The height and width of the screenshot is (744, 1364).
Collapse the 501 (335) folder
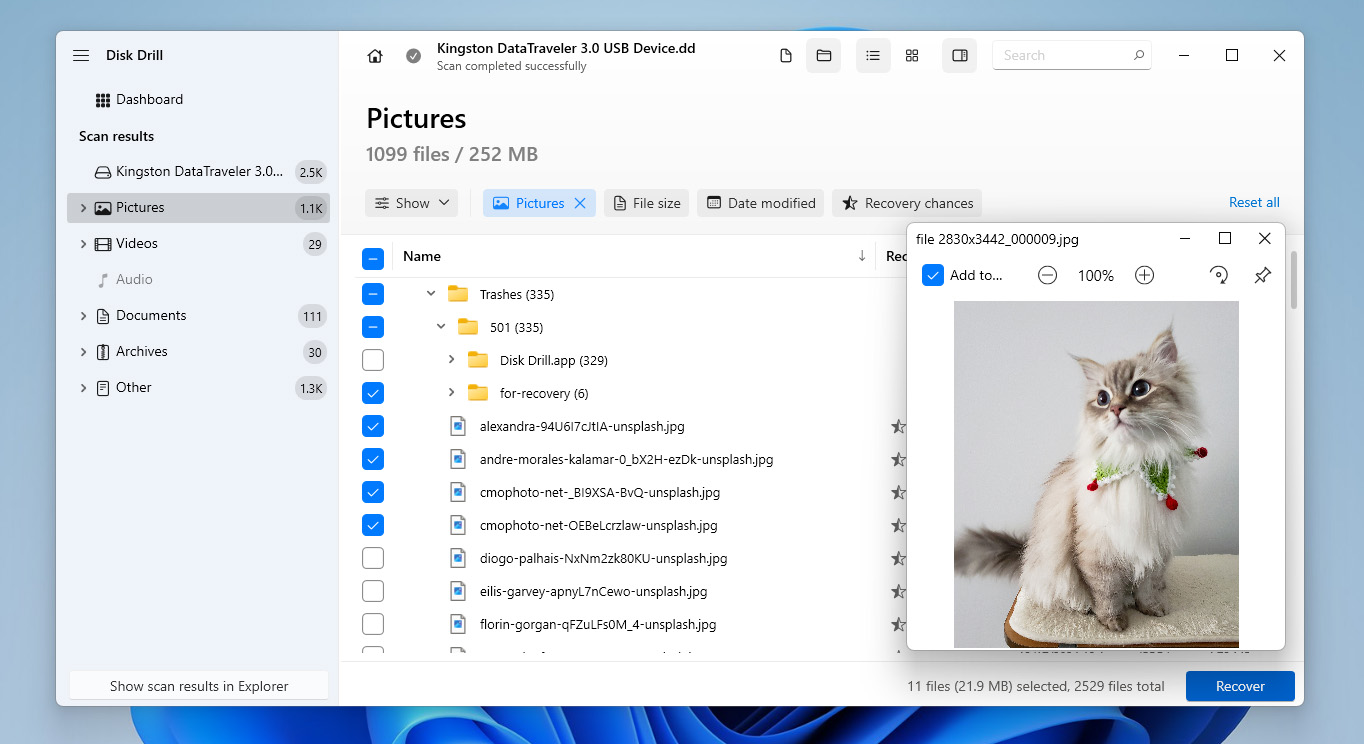pos(441,327)
